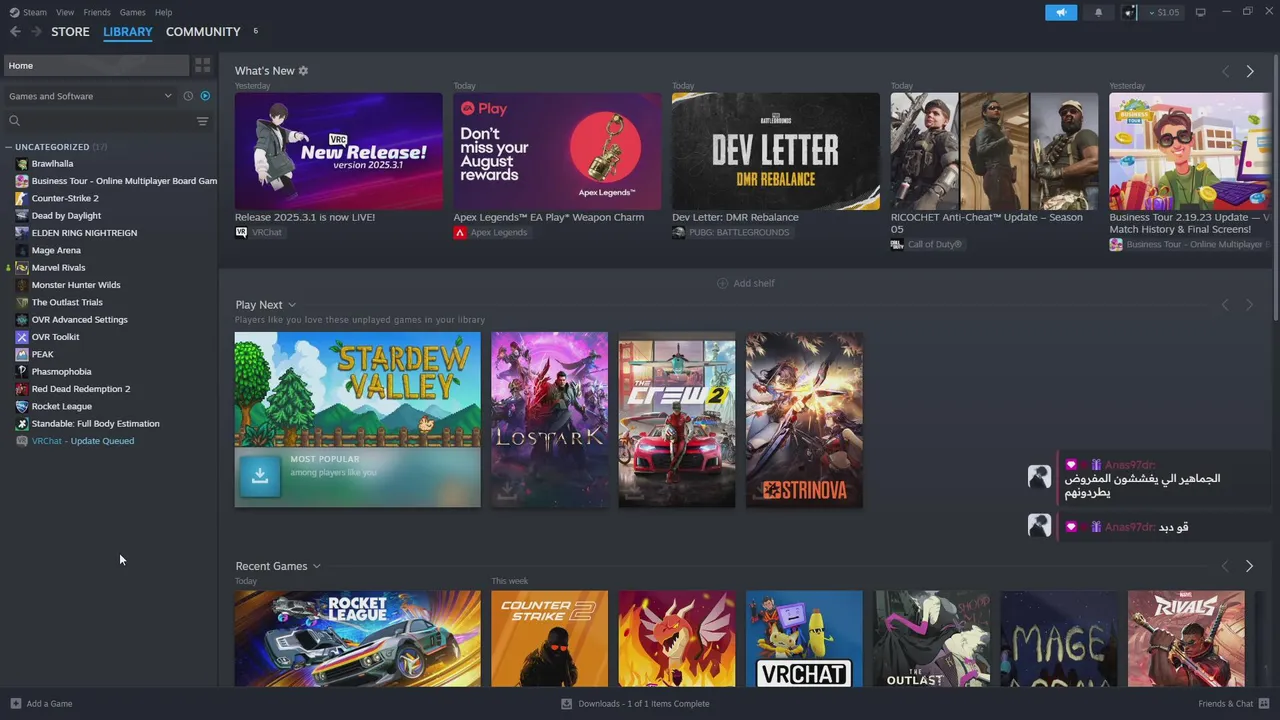The width and height of the screenshot is (1280, 720).
Task: Open the Strinova cover art
Action: [x=804, y=420]
